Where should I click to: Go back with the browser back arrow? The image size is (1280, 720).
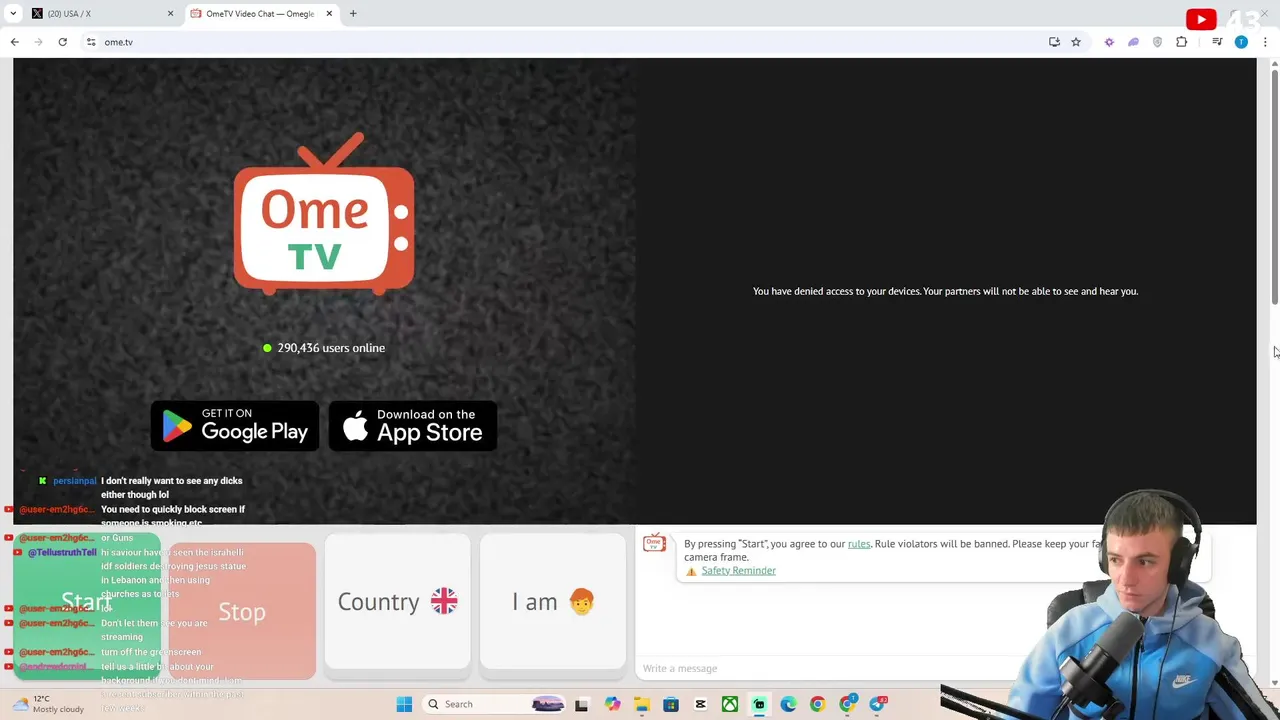point(14,42)
